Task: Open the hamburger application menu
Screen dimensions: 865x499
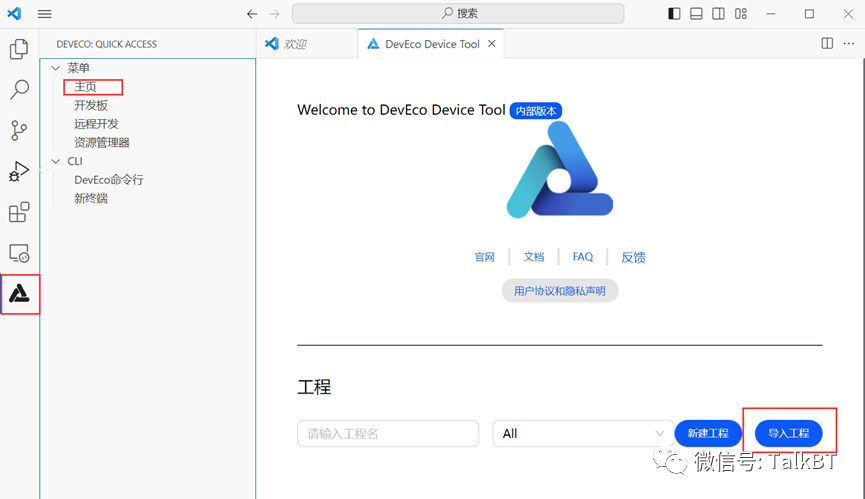Action: pos(45,14)
